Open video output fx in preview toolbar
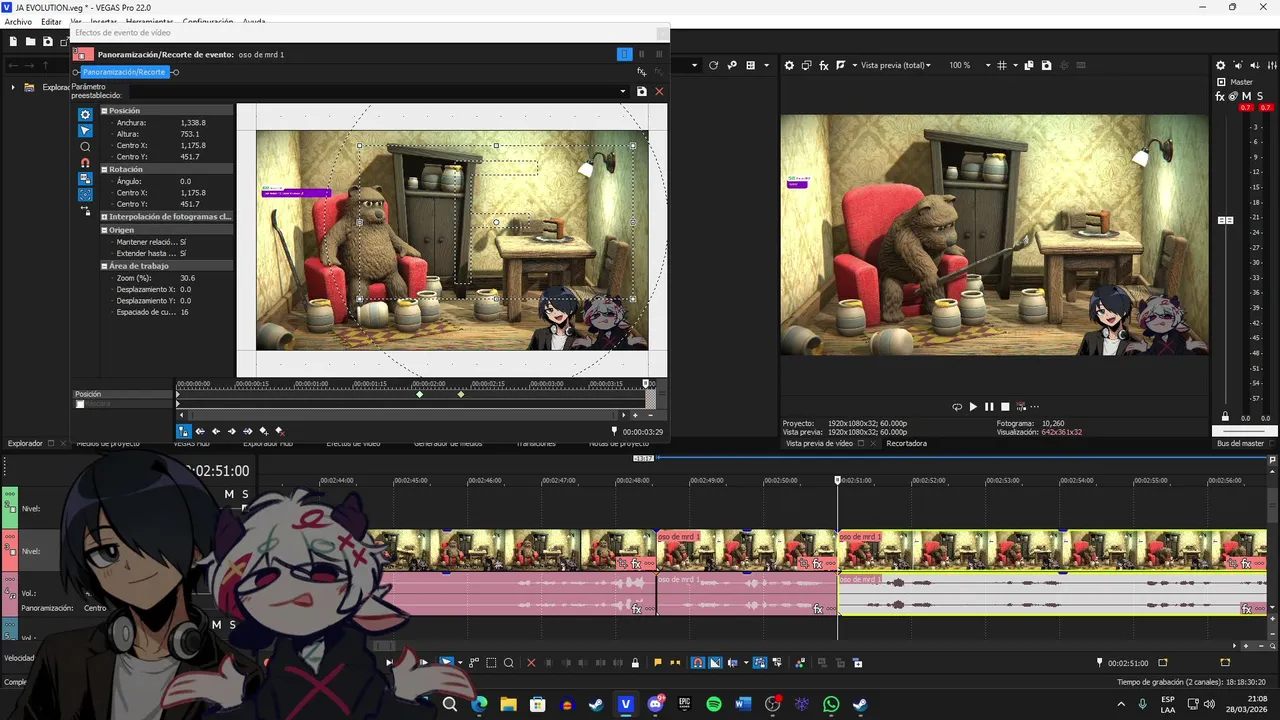1280x720 pixels. (824, 65)
